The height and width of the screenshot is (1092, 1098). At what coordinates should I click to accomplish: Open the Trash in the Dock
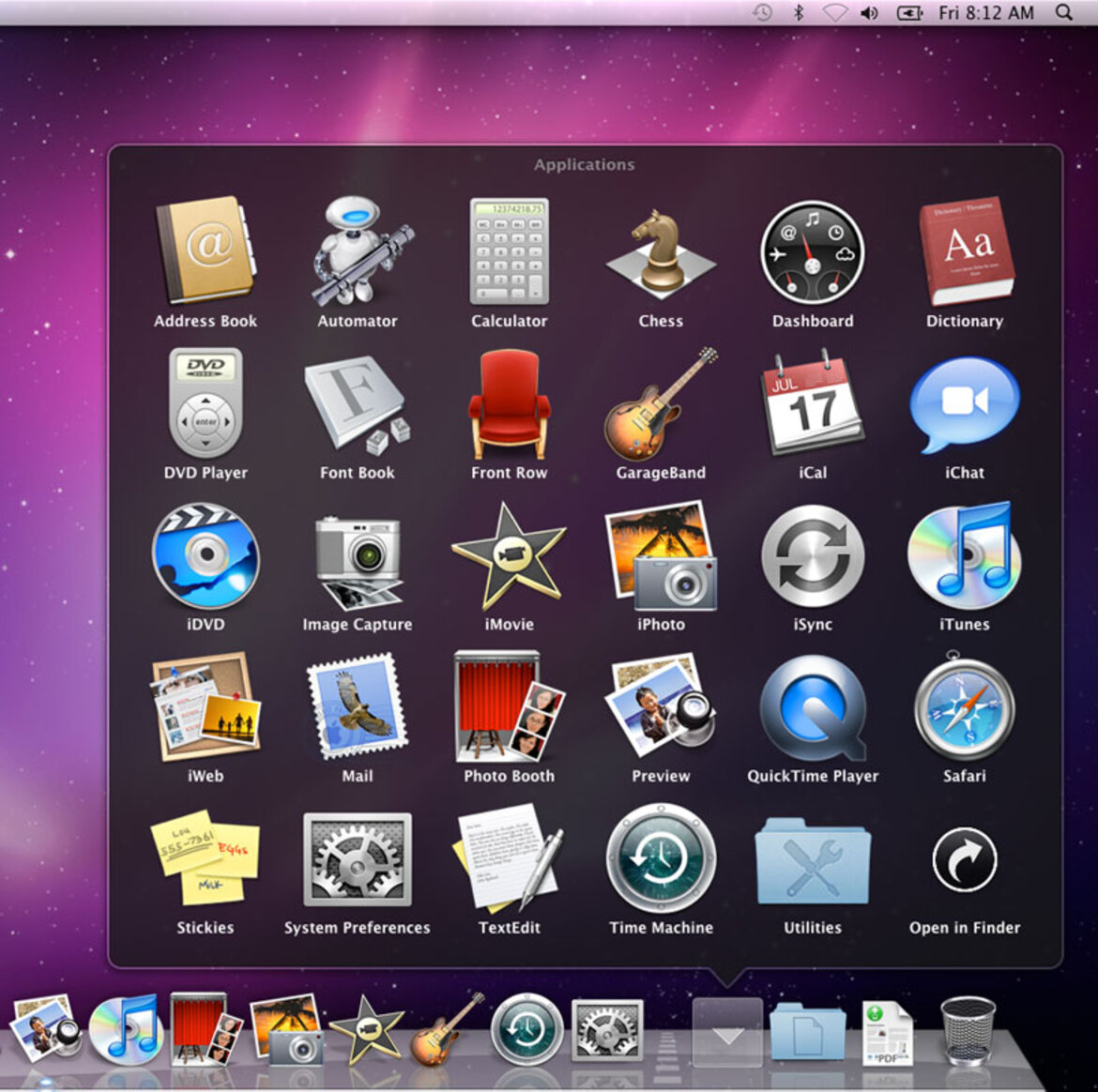(968, 1031)
